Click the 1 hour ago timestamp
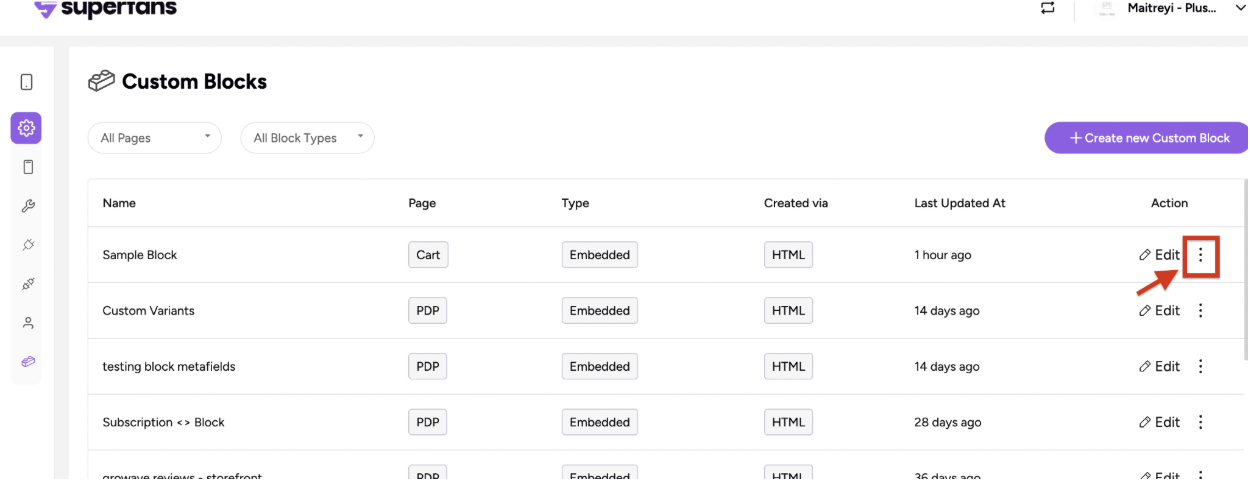This screenshot has width=1250, height=490. coord(943,255)
